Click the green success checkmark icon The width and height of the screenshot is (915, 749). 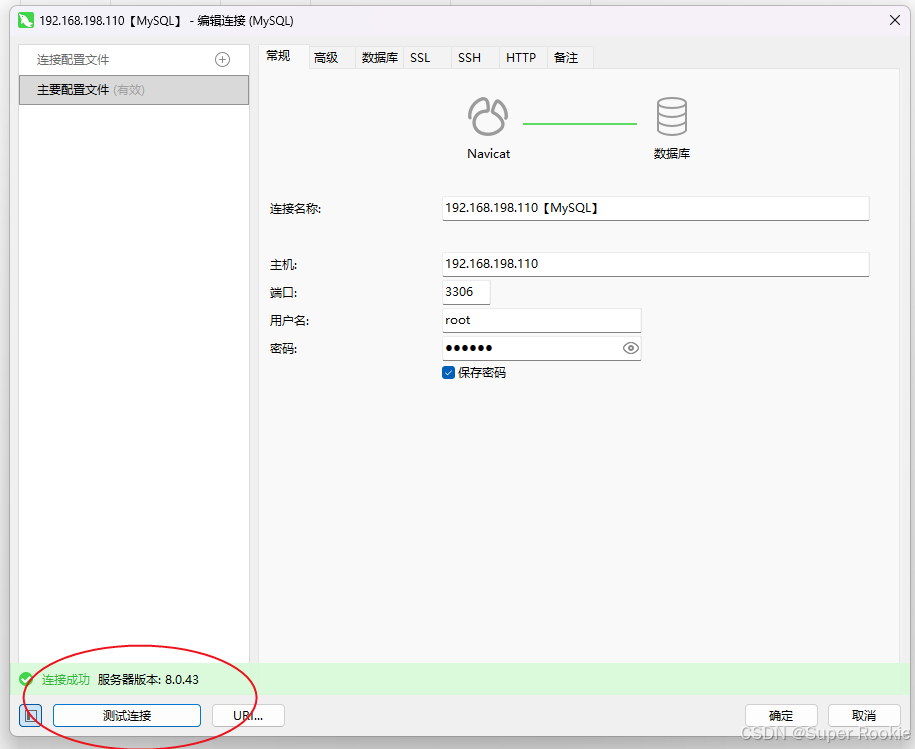[26, 680]
